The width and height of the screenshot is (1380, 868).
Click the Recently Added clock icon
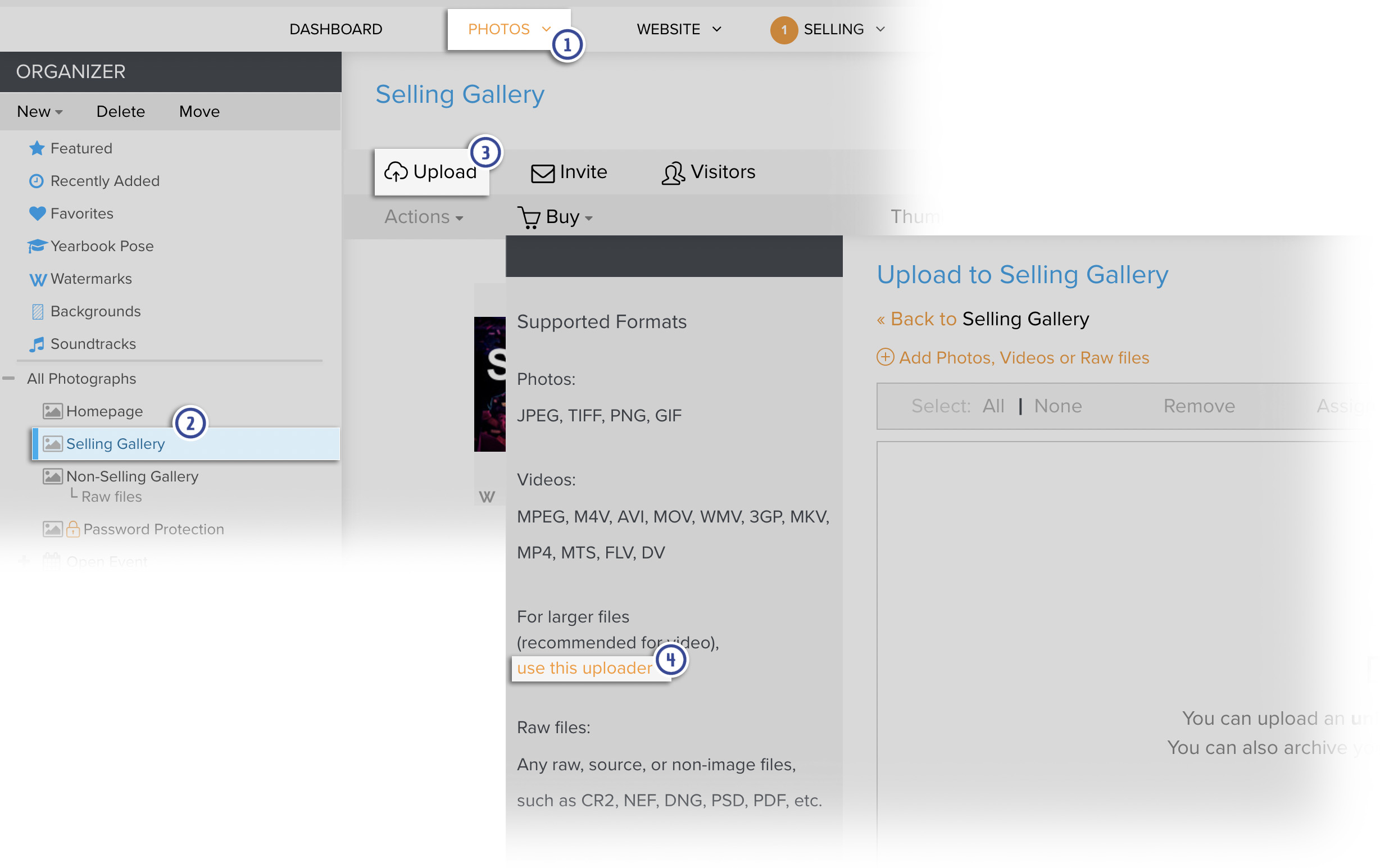pos(36,181)
